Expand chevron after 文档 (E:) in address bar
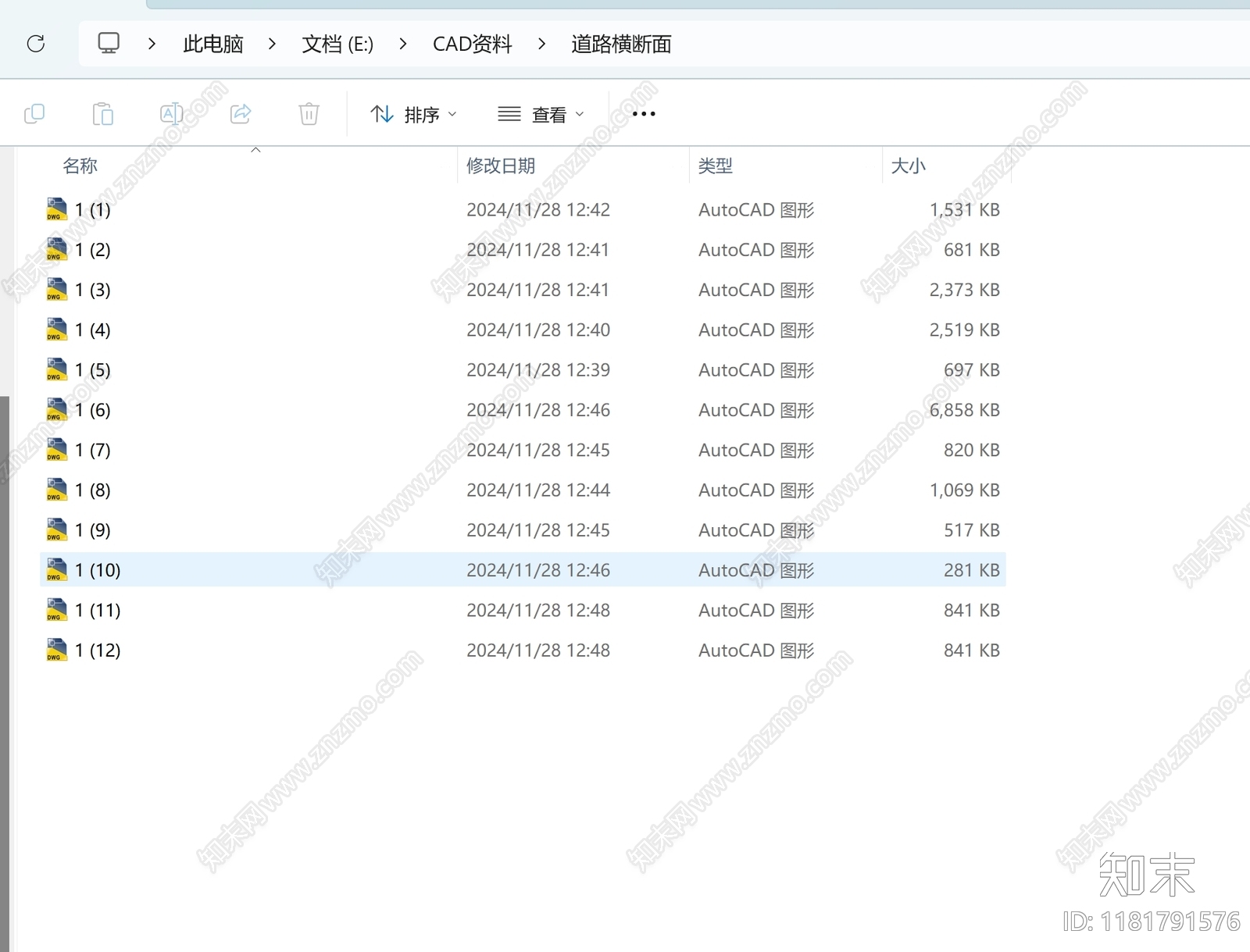 click(x=402, y=44)
